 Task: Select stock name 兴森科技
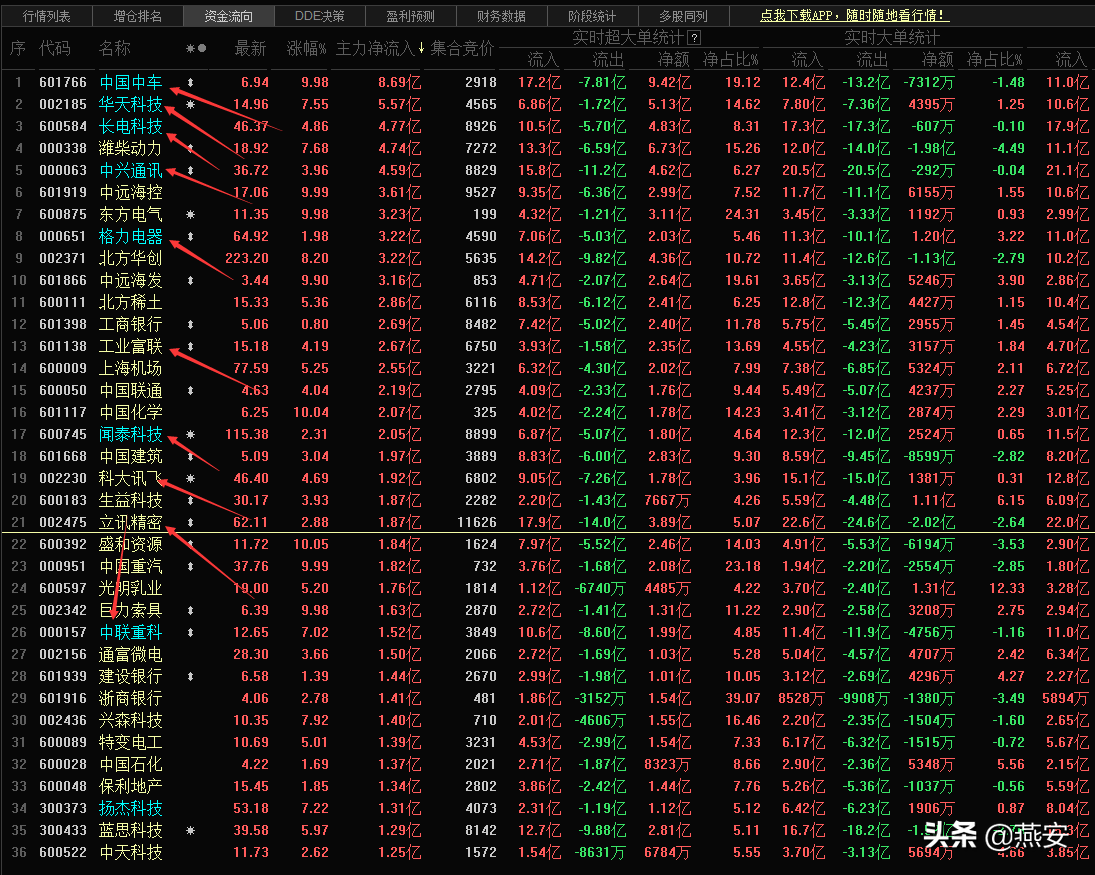tap(131, 721)
